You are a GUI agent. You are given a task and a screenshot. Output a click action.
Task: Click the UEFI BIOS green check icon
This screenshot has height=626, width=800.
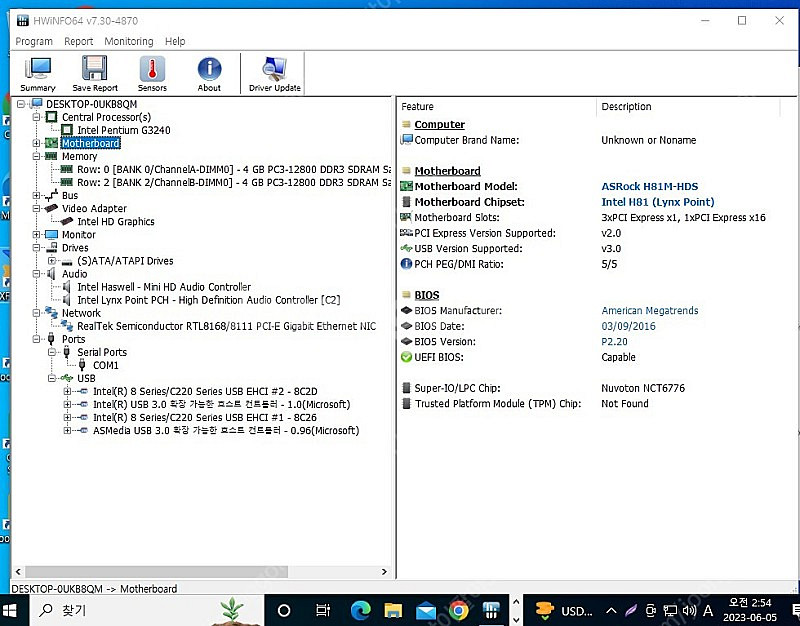[406, 357]
